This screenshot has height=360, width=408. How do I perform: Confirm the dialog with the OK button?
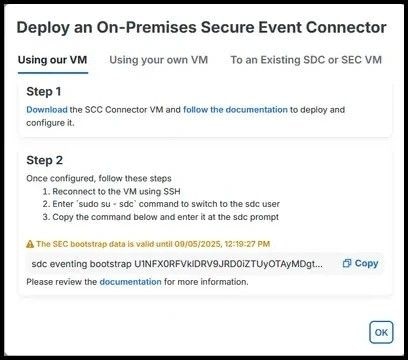(x=381, y=332)
